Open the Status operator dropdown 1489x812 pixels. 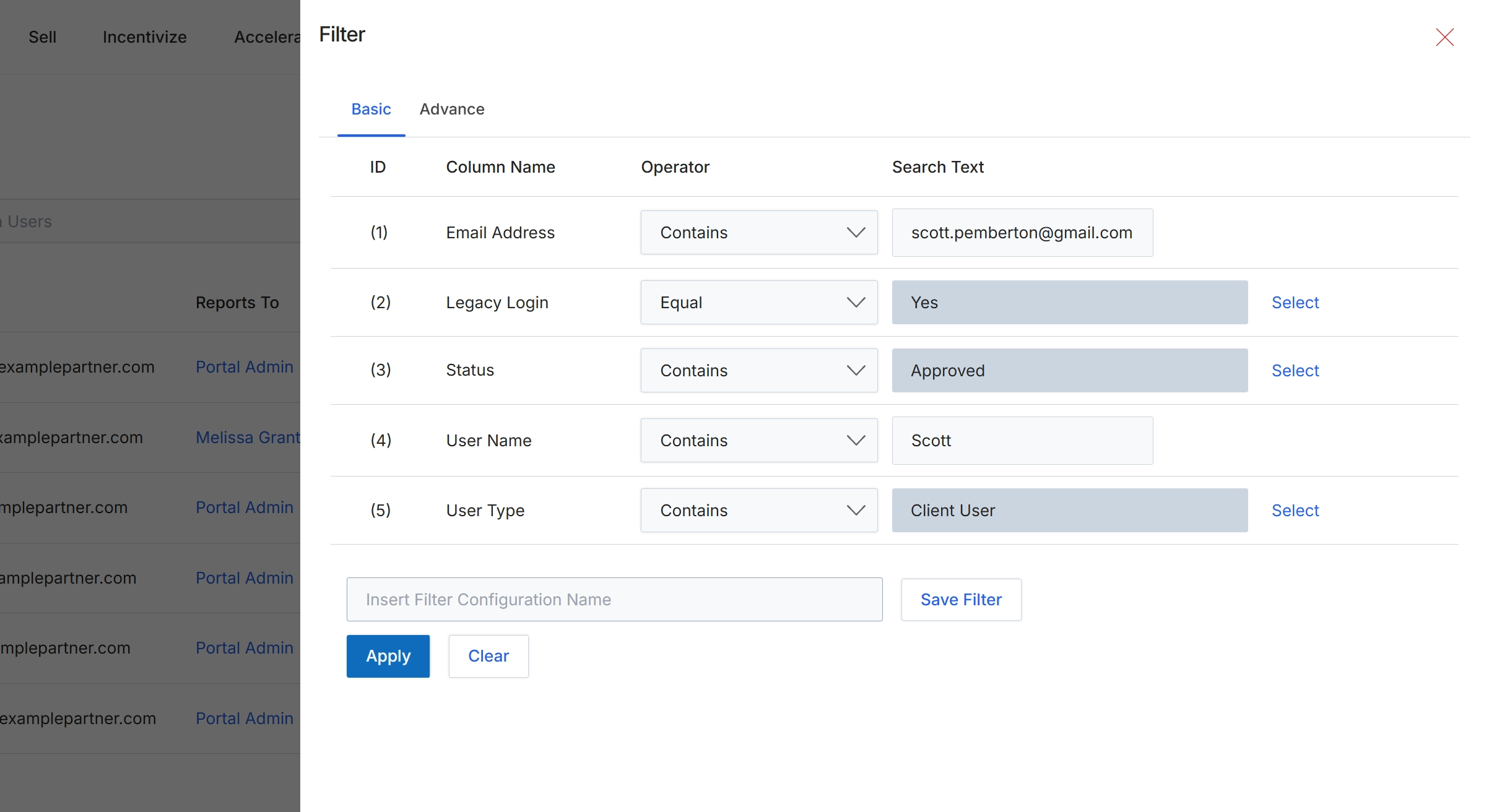tap(759, 370)
